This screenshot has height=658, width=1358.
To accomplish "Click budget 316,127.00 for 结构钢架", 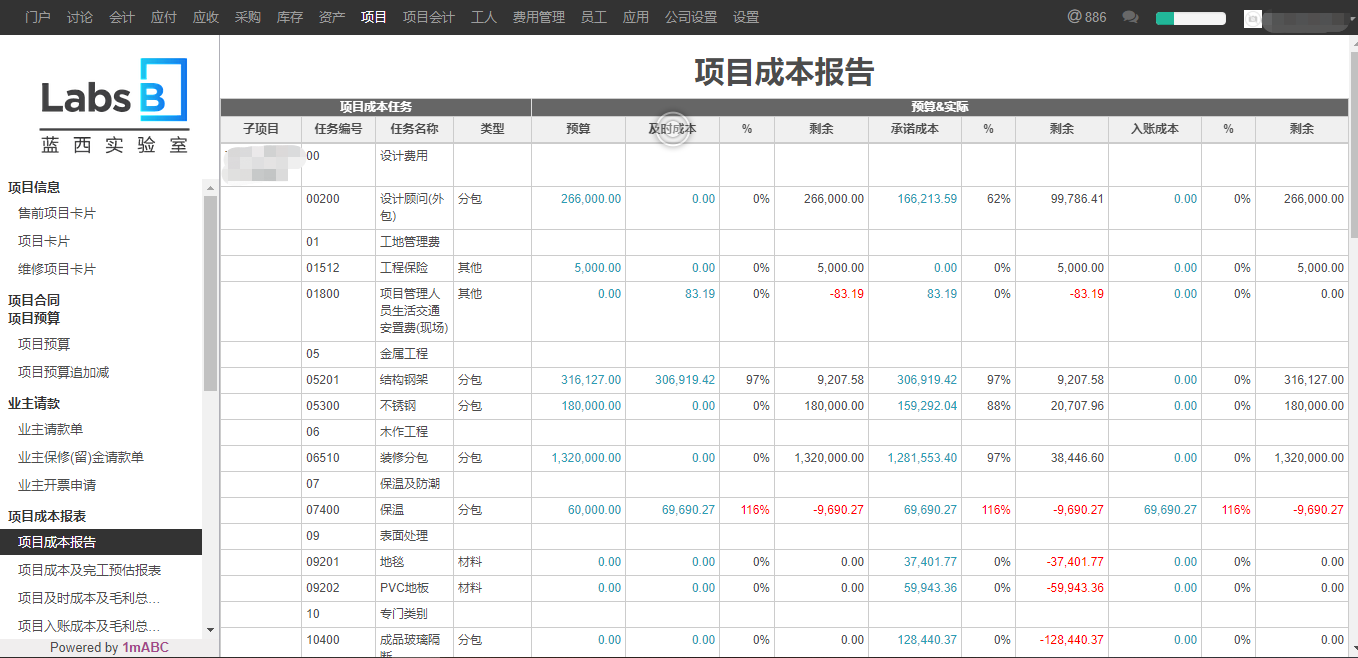I will pyautogui.click(x=591, y=380).
